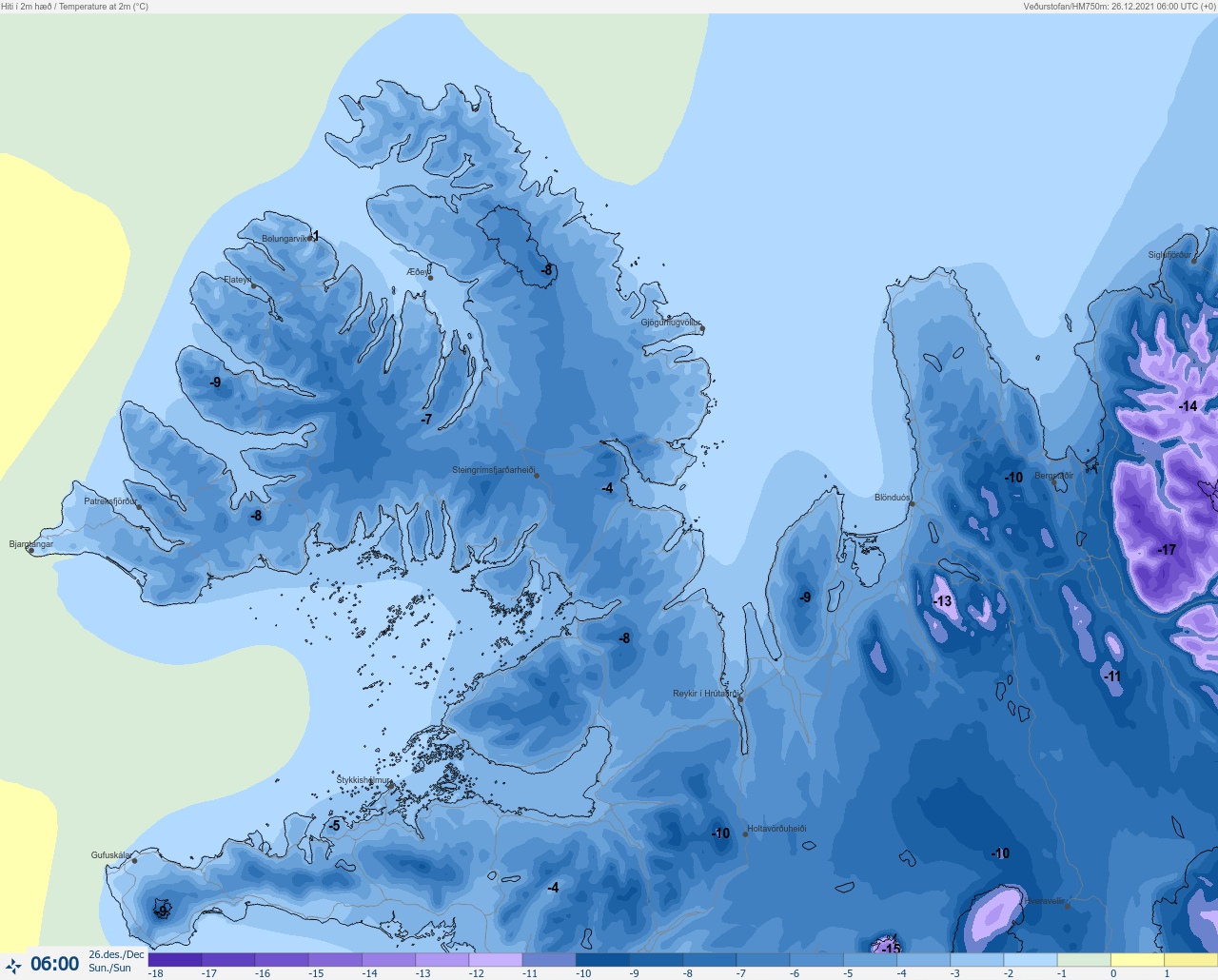
Task: Pick the pale green legend swatch between -1 and 0
Action: pyautogui.click(x=1084, y=960)
